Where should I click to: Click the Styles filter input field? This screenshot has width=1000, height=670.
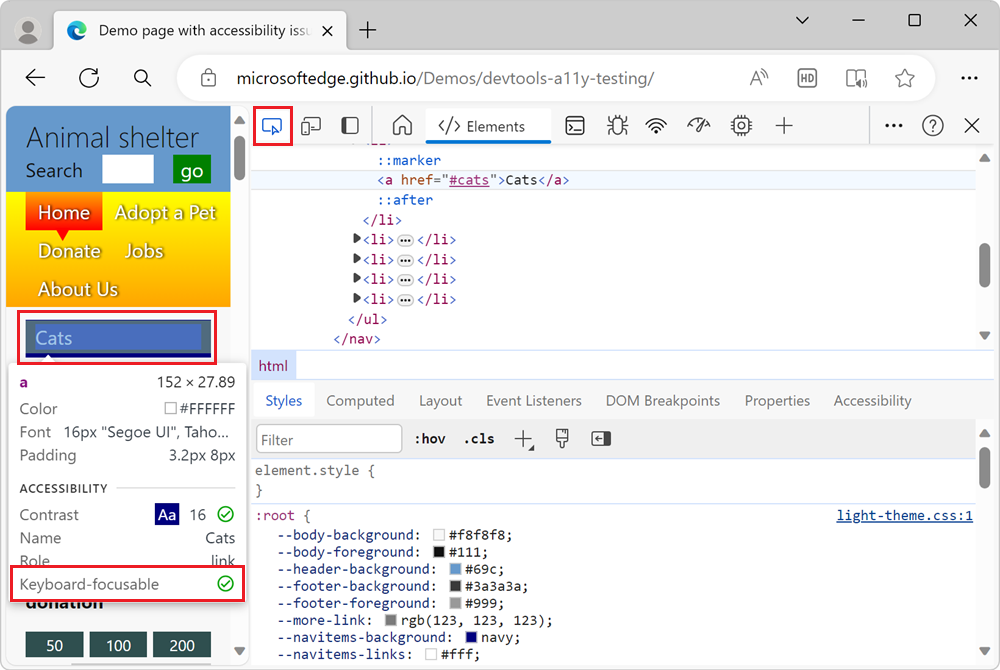click(328, 439)
